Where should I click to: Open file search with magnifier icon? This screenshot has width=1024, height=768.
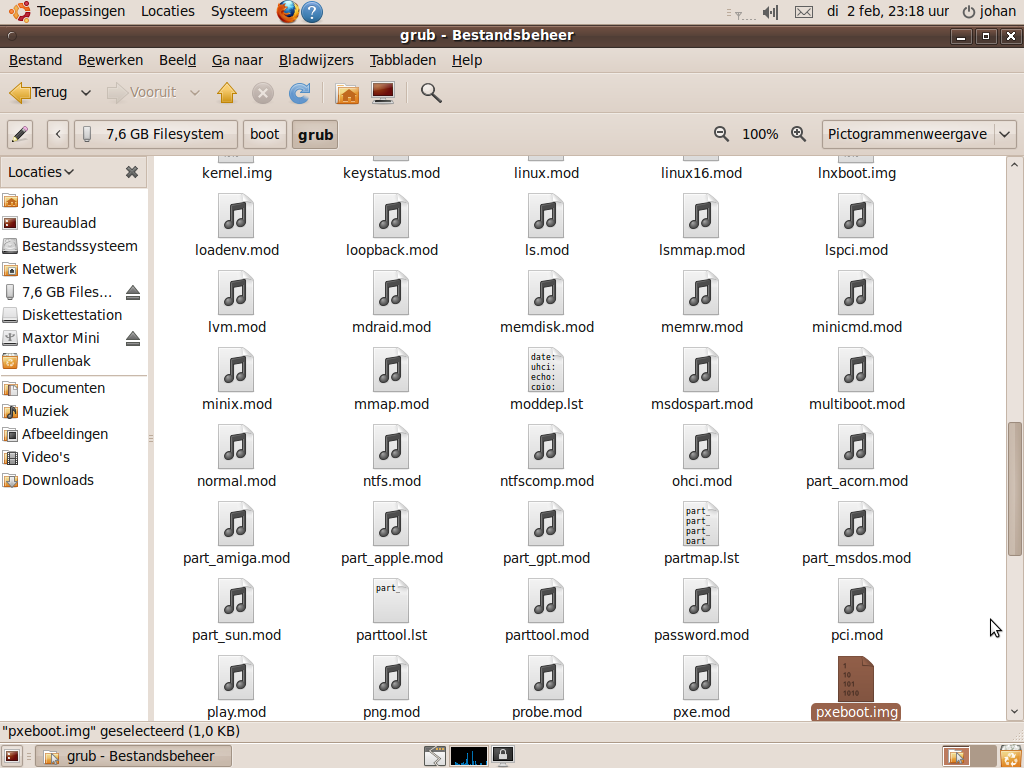click(431, 93)
